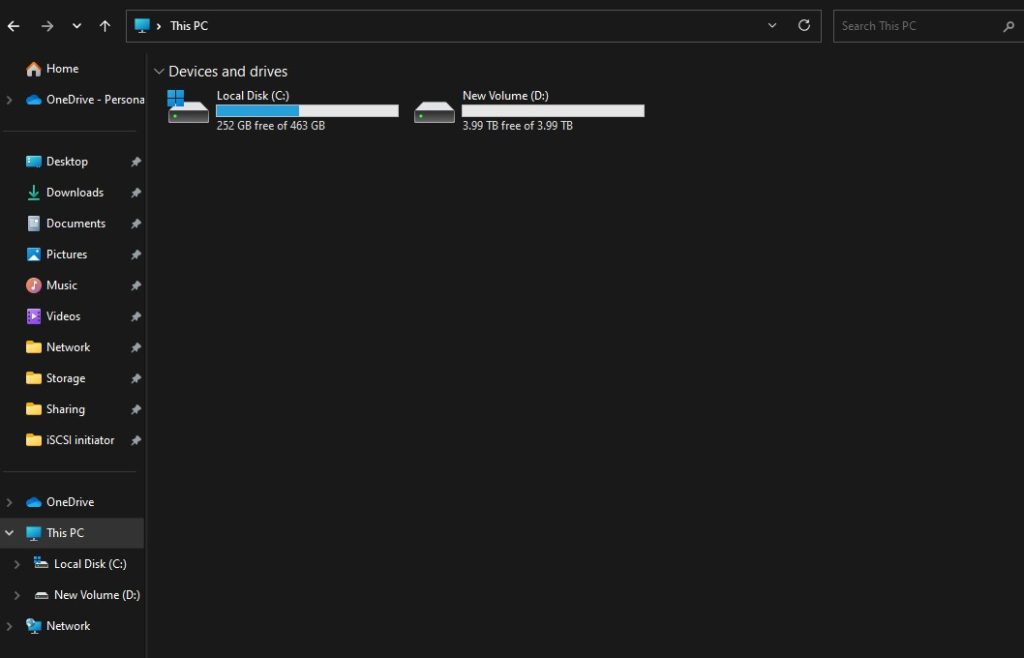Select Local Disk (C:) in navigation tree
The image size is (1024, 658).
coord(90,564)
